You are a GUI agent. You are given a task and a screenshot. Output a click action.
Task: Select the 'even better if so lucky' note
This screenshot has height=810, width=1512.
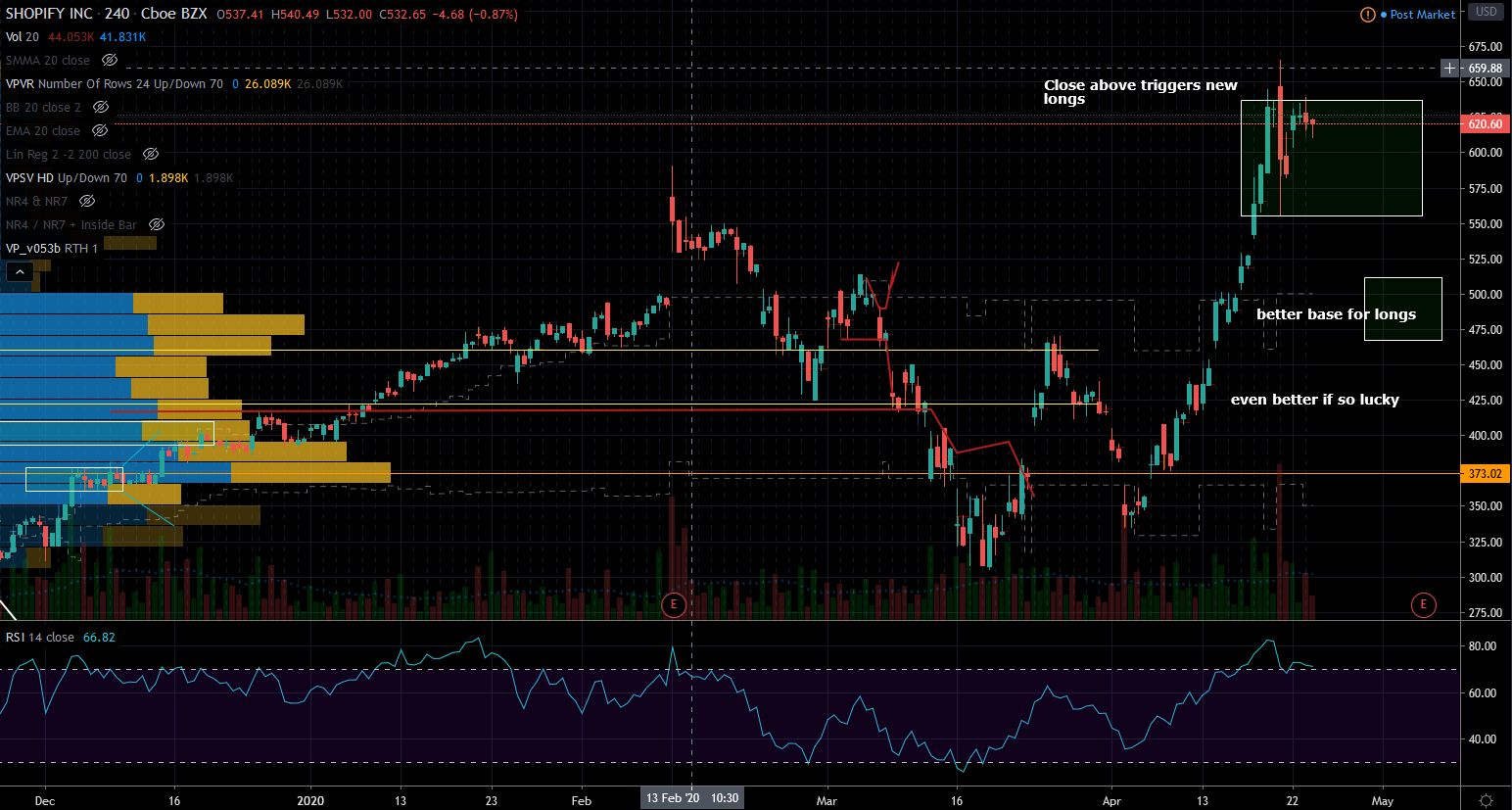[1315, 400]
